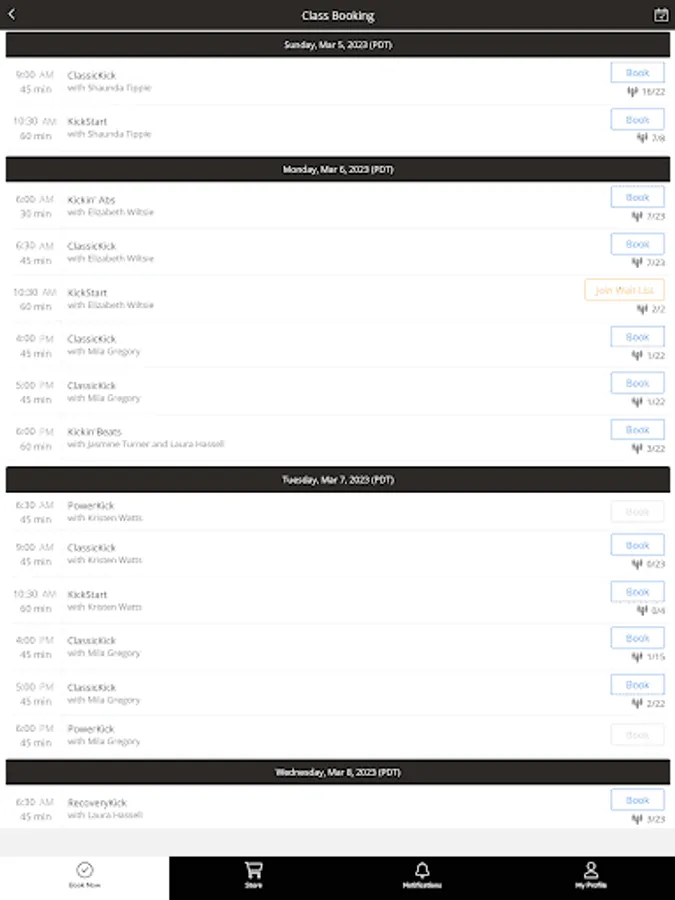Book Monday 6:00 PM Kickin' Beats
The height and width of the screenshot is (900, 675).
(637, 429)
